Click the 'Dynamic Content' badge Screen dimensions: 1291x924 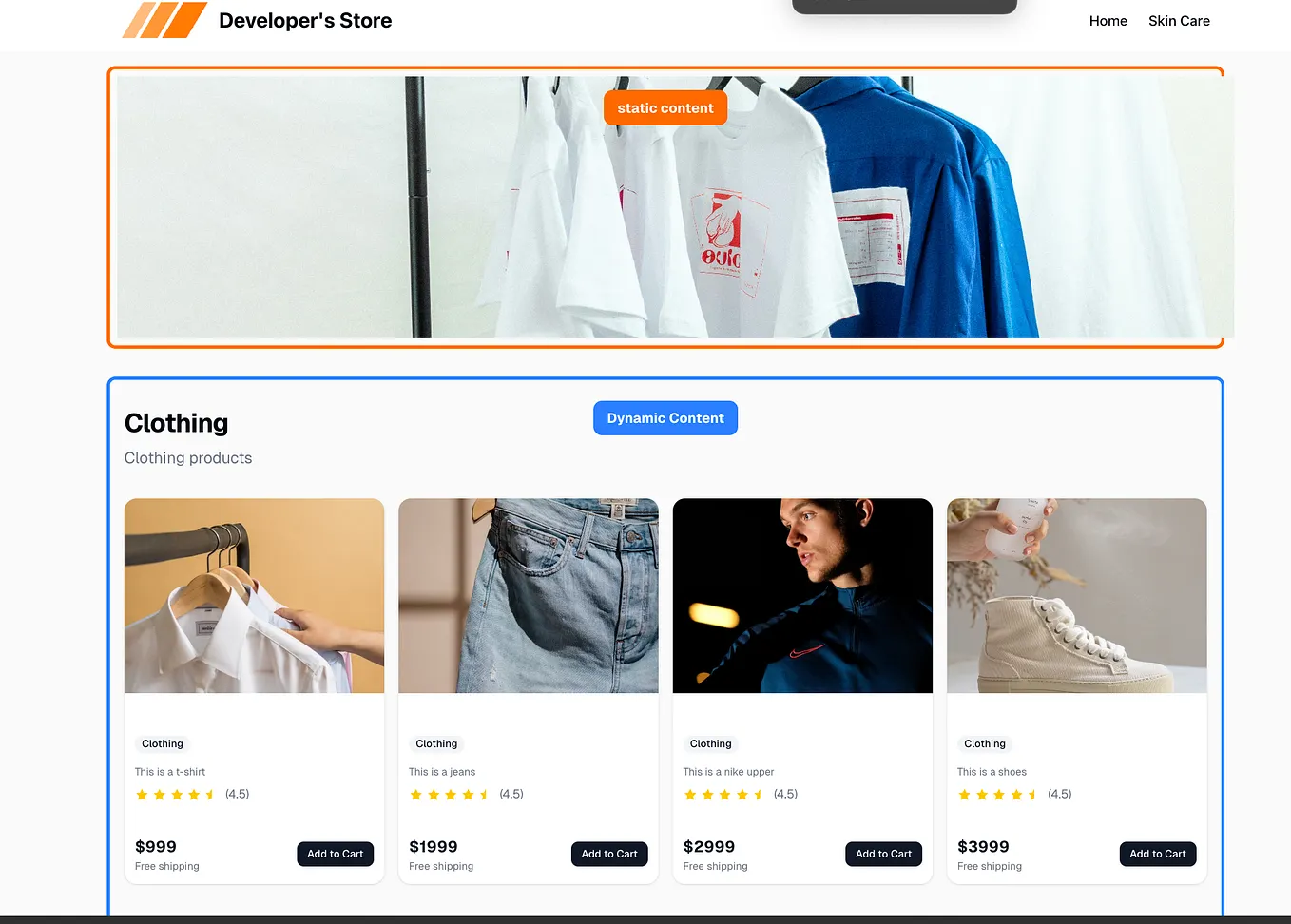coord(665,417)
